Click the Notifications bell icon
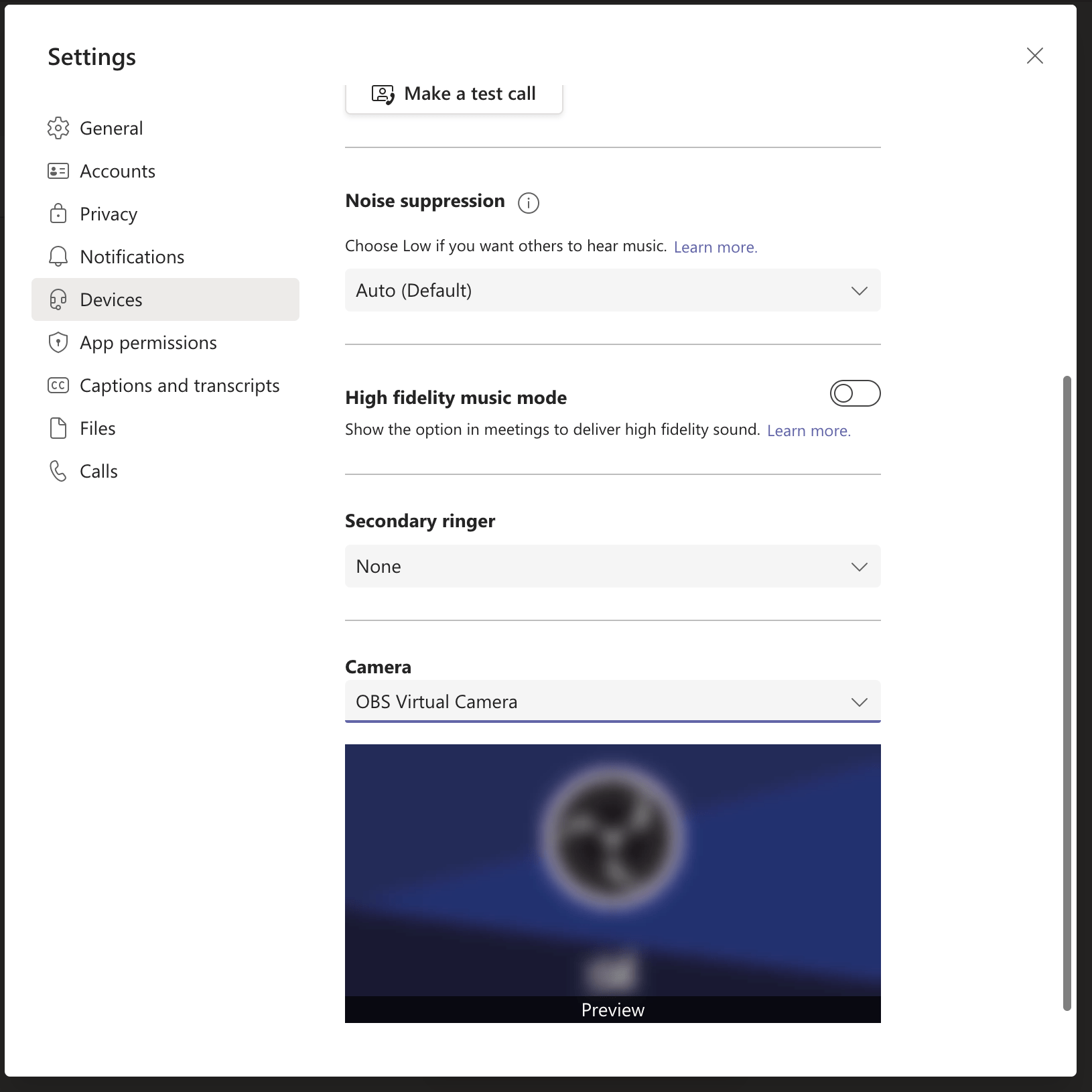Viewport: 1092px width, 1092px height. [58, 257]
